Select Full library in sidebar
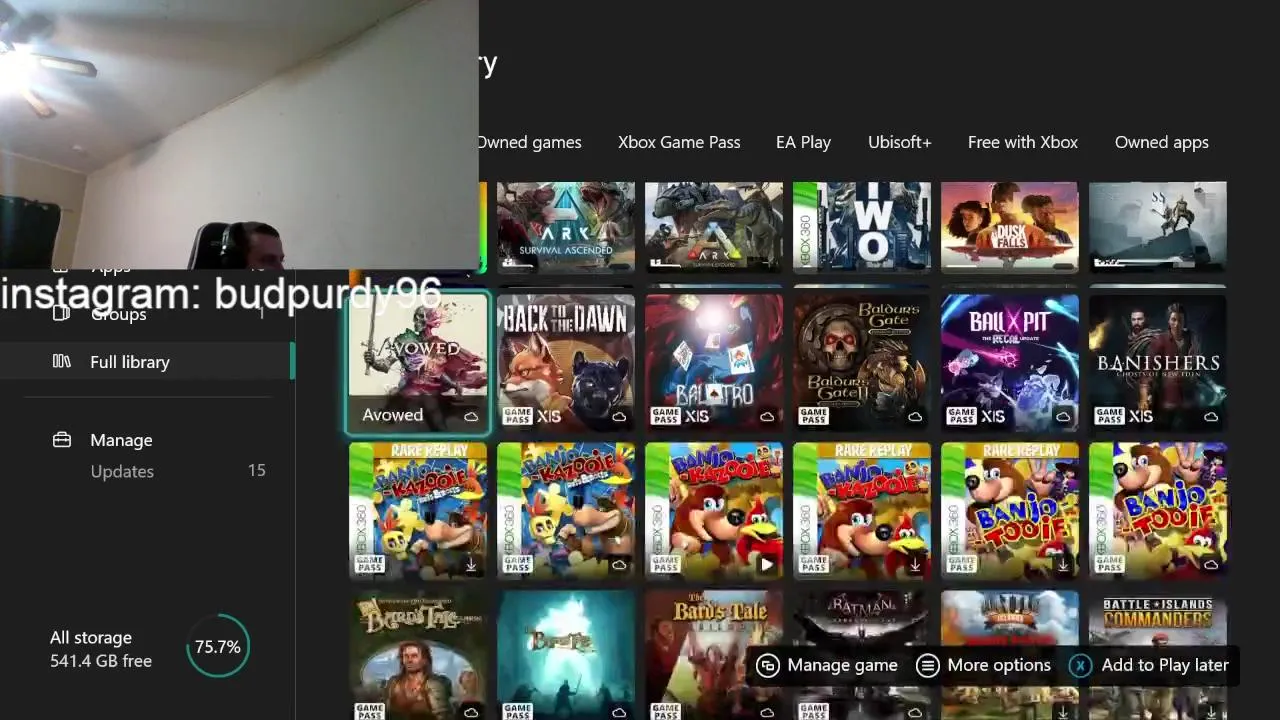 point(147,362)
